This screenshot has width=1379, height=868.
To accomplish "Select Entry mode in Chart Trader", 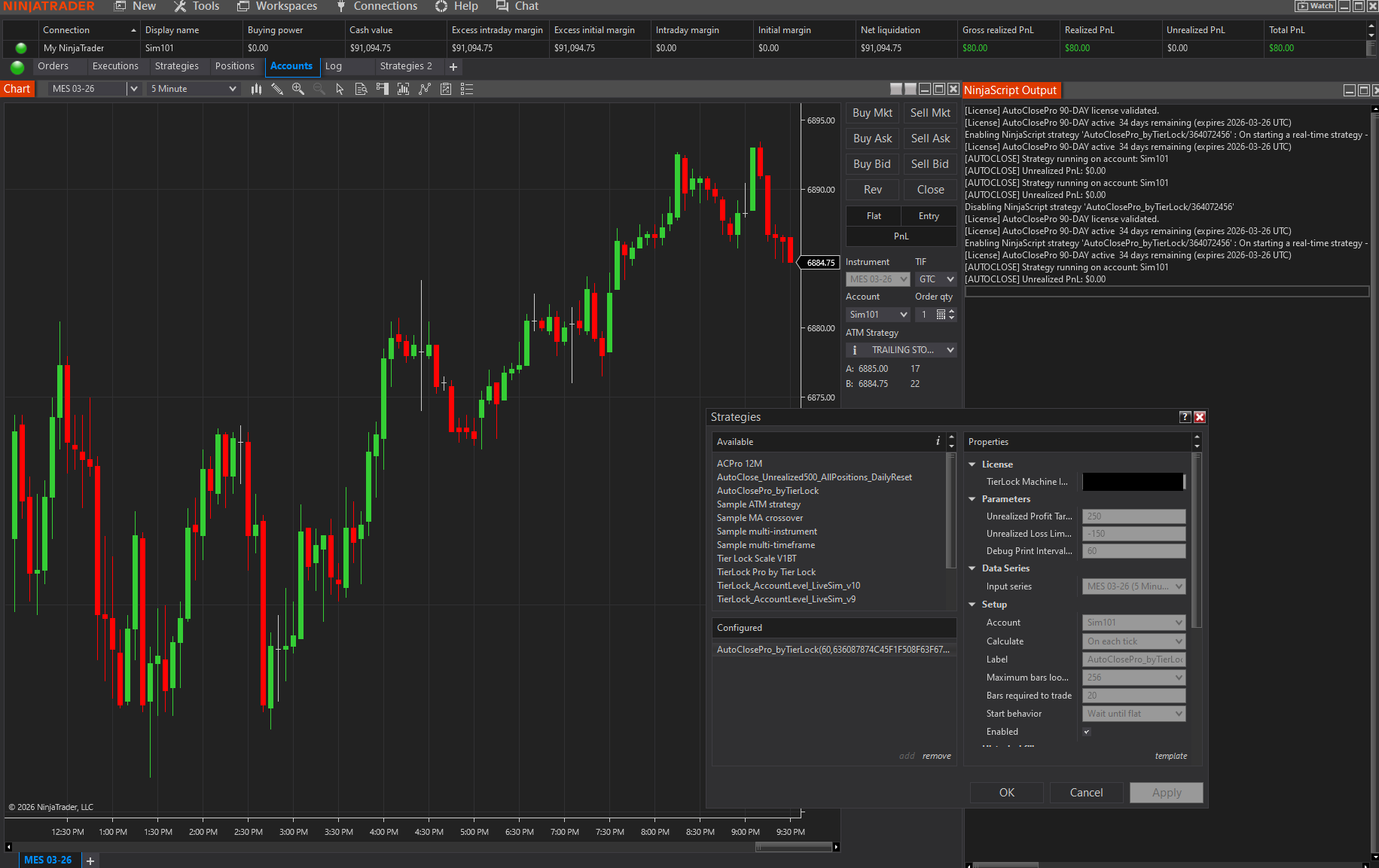I will click(929, 216).
